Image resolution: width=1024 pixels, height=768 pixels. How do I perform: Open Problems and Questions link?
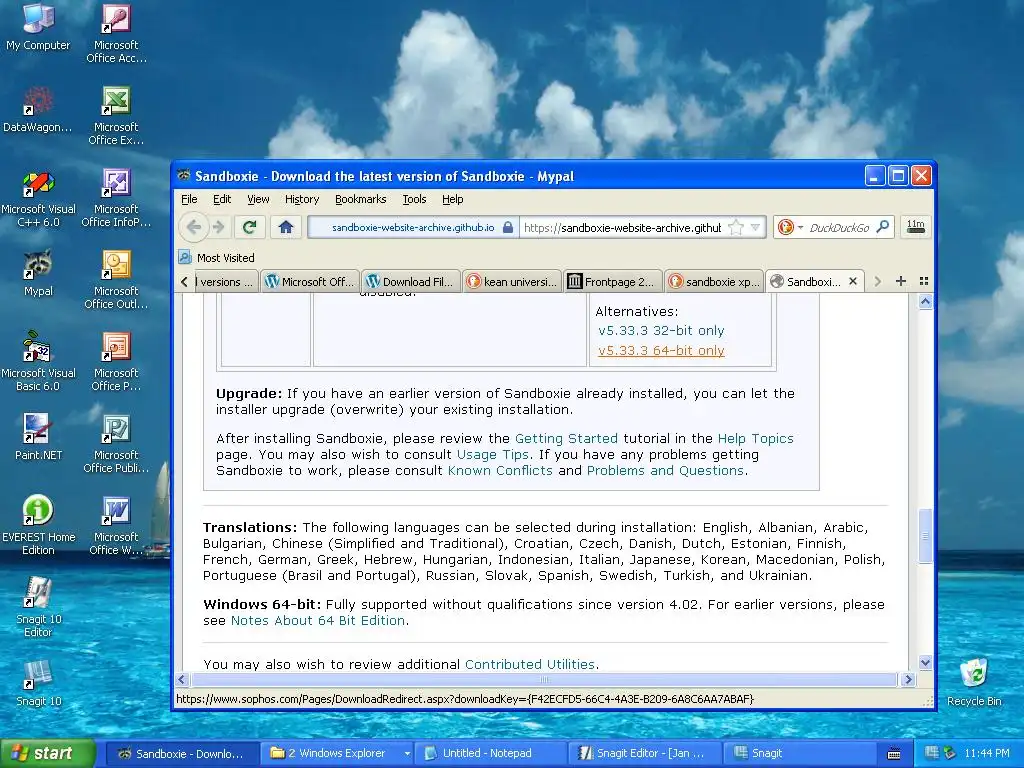(665, 470)
